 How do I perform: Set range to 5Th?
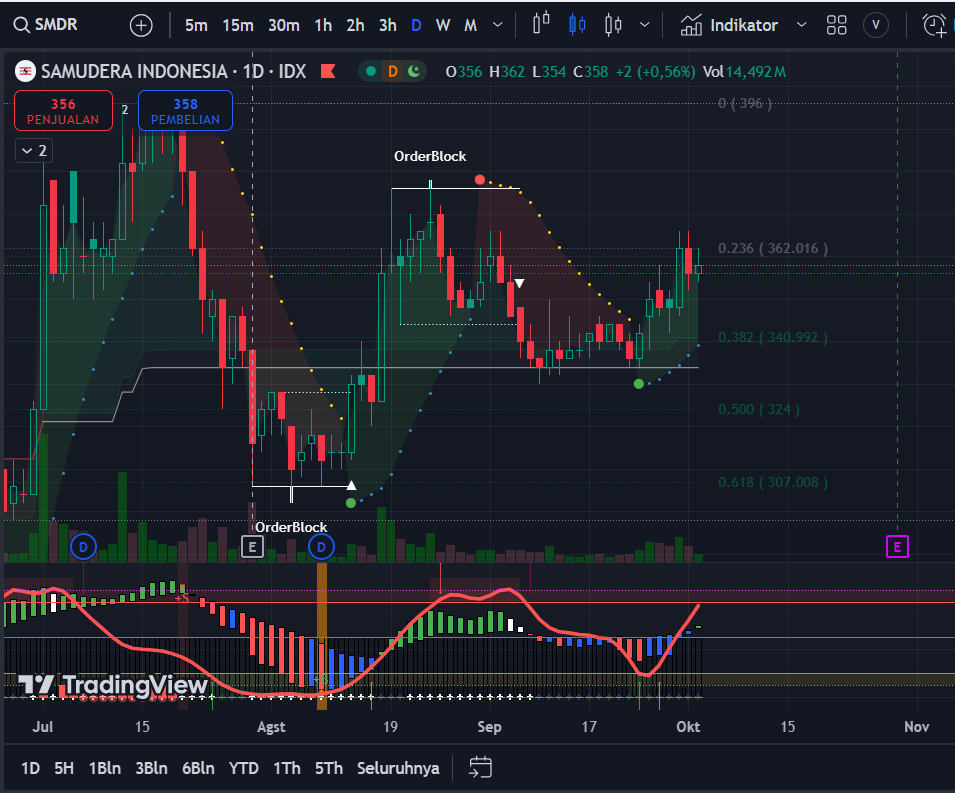tap(329, 769)
